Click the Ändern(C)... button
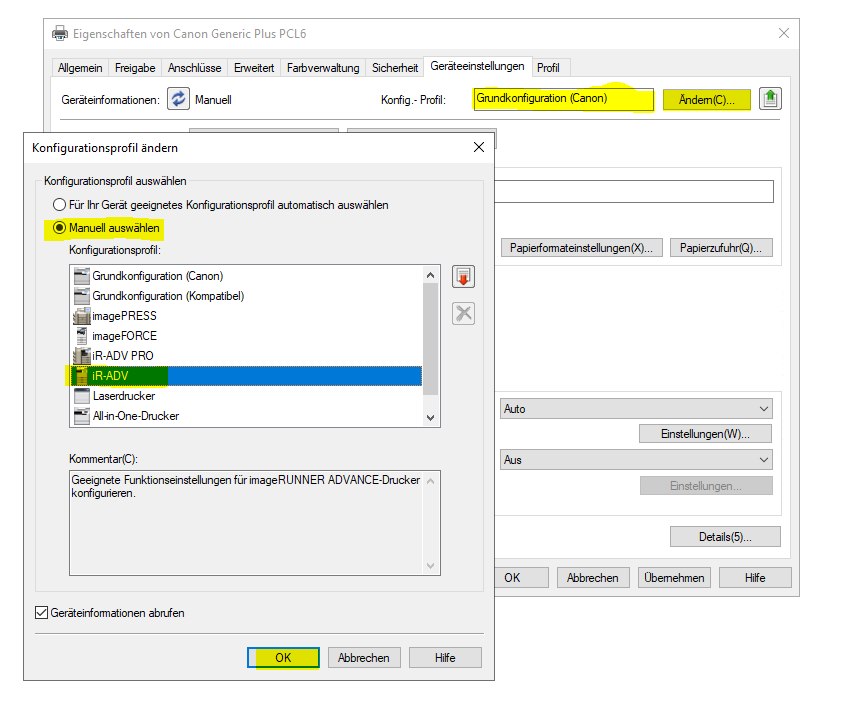Screen dimensions: 849x710 click(707, 100)
